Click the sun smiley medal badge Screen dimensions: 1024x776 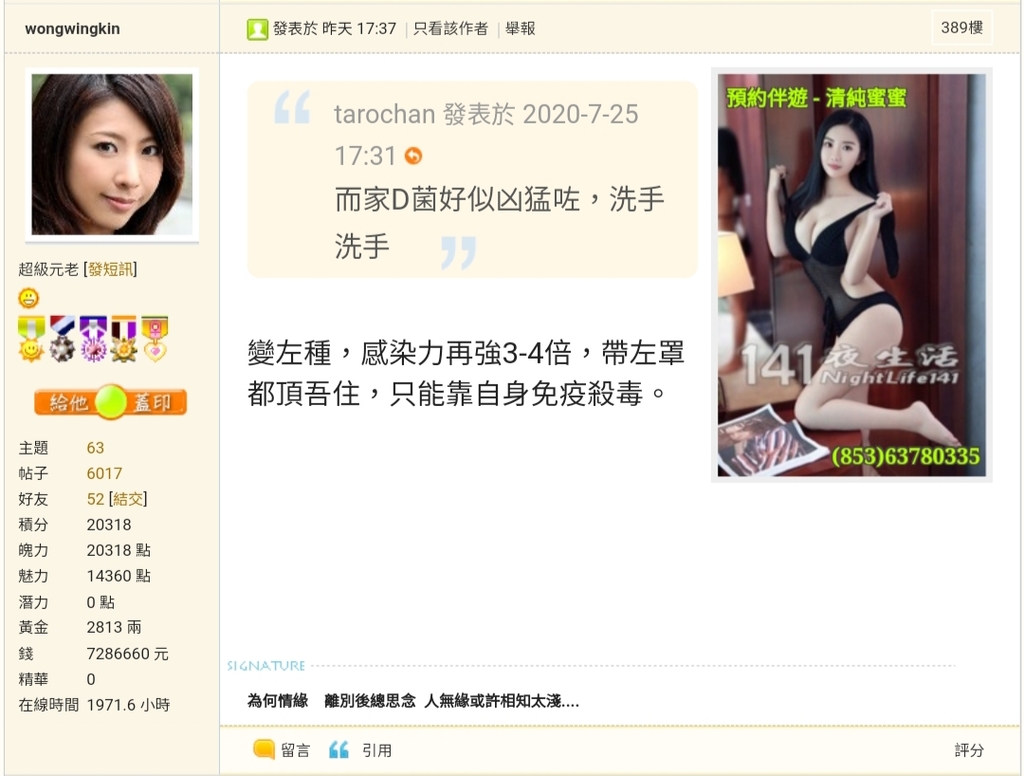click(x=31, y=339)
